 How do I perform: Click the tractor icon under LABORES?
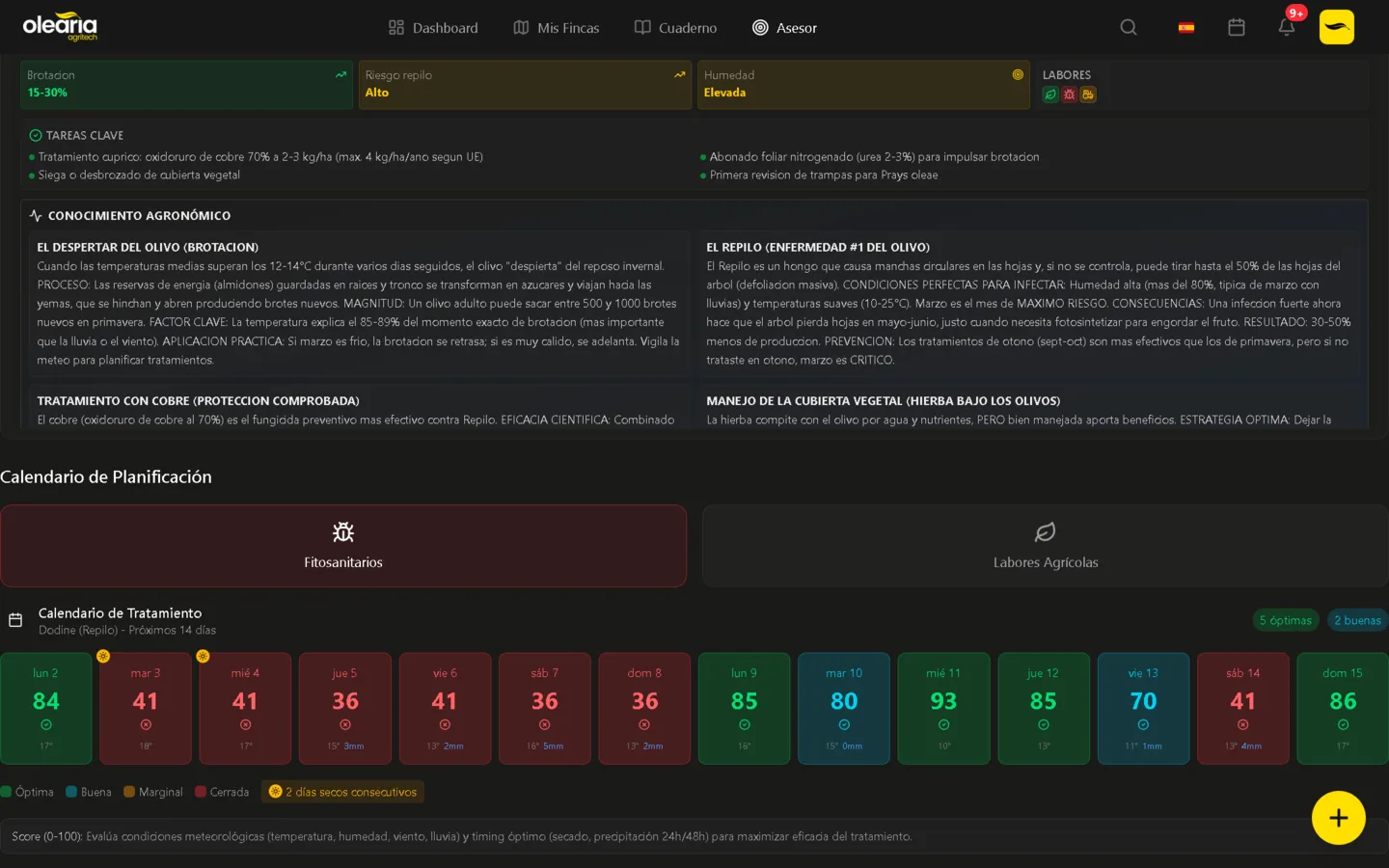(1088, 95)
